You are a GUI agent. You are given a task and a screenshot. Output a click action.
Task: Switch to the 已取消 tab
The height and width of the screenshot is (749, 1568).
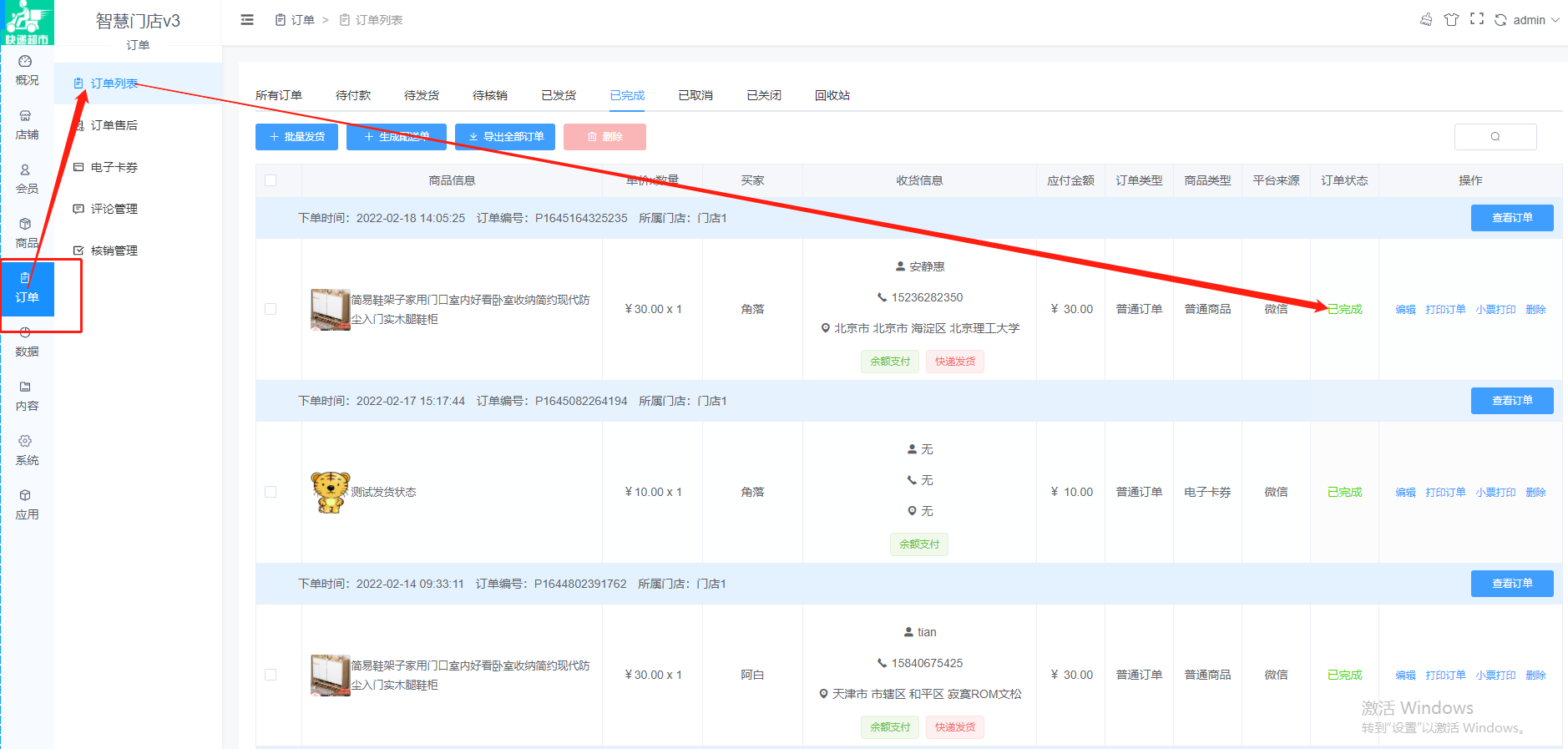pyautogui.click(x=695, y=95)
